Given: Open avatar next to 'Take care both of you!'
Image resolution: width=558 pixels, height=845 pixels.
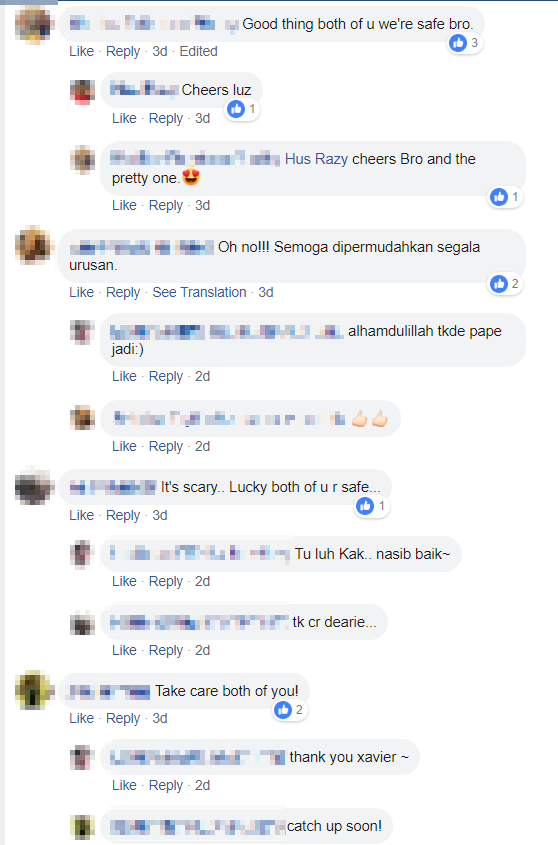Looking at the screenshot, I should 34,690.
